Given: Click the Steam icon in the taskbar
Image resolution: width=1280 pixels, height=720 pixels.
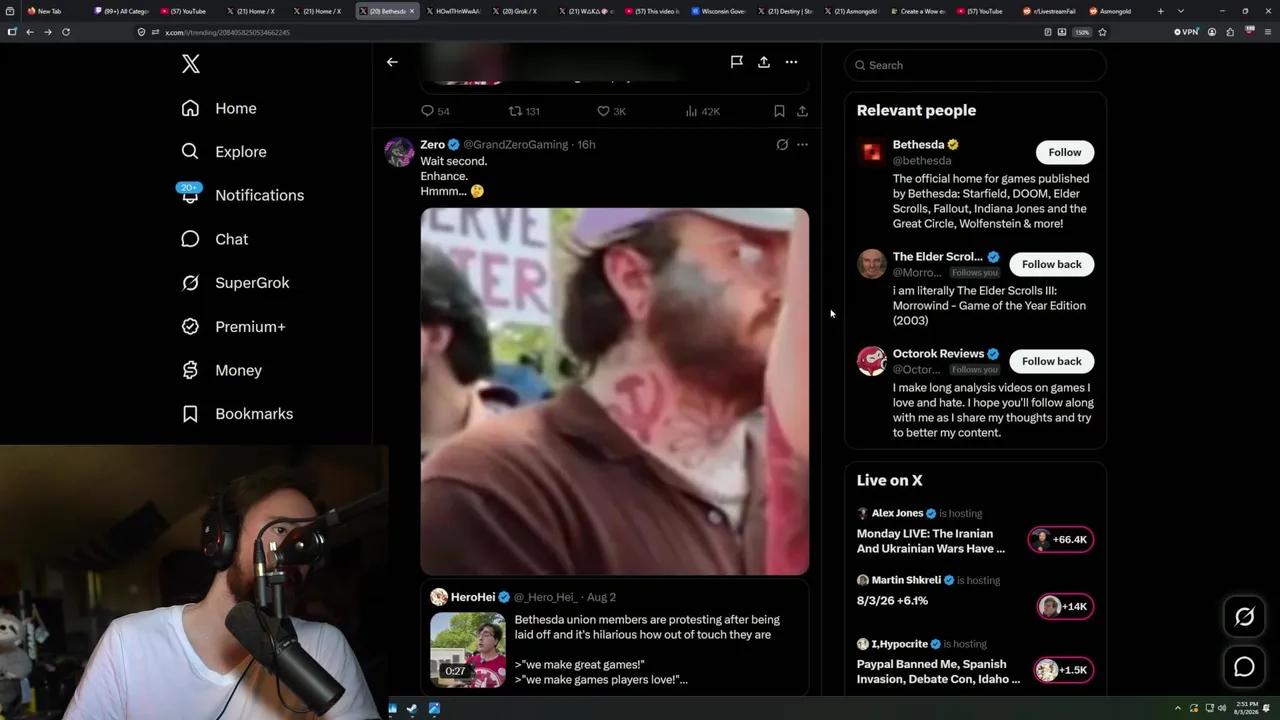Looking at the screenshot, I should pyautogui.click(x=413, y=709).
